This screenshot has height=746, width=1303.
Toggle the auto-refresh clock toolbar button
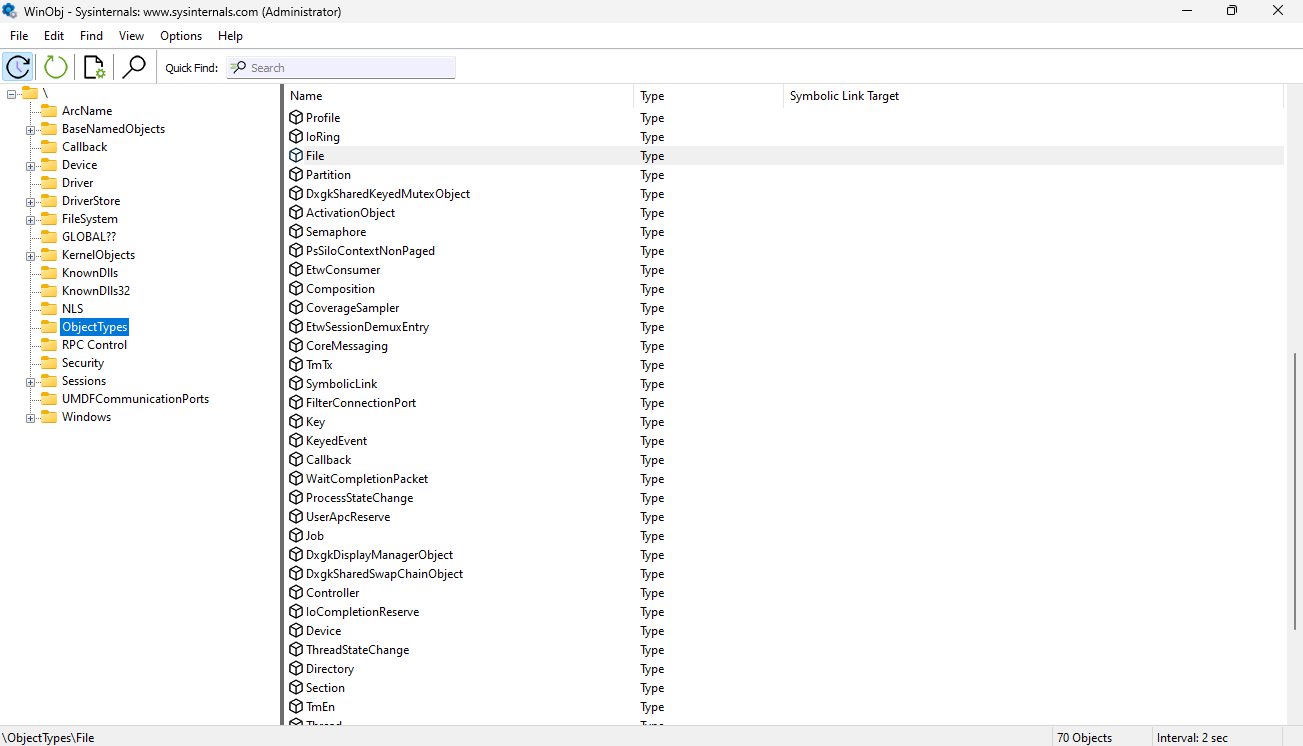click(x=18, y=67)
